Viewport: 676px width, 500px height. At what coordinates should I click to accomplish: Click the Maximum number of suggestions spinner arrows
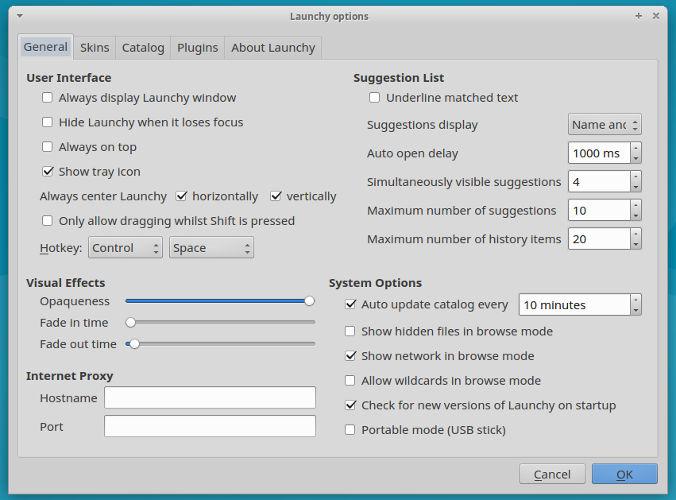pyautogui.click(x=635, y=210)
